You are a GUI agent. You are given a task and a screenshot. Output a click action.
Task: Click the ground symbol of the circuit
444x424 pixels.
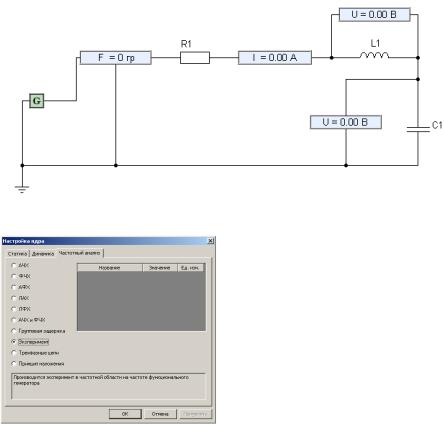coord(22,189)
